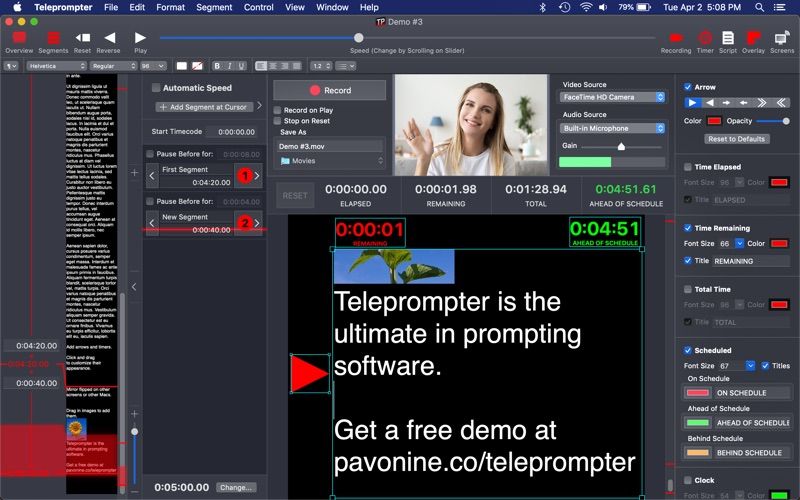
Task: Open the Helvetica font family dropdown
Action: pos(57,66)
